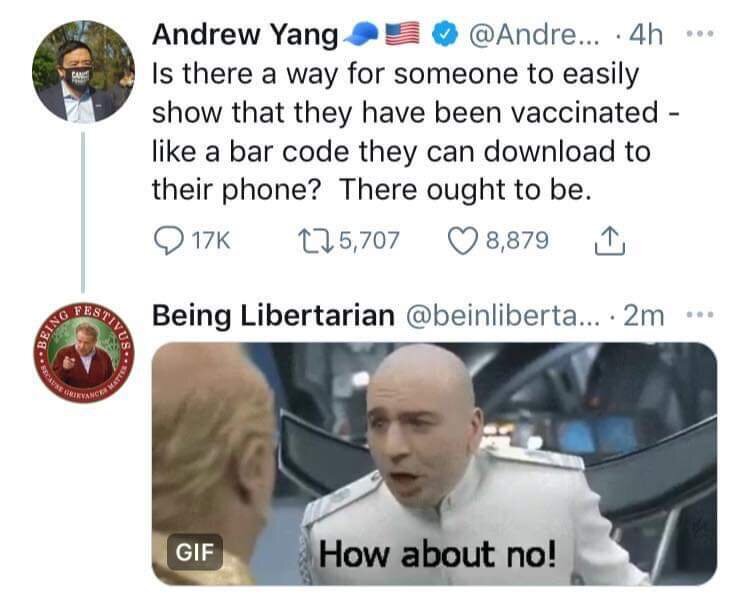Tap the share upload icon
750x598 pixels.
[x=609, y=241]
